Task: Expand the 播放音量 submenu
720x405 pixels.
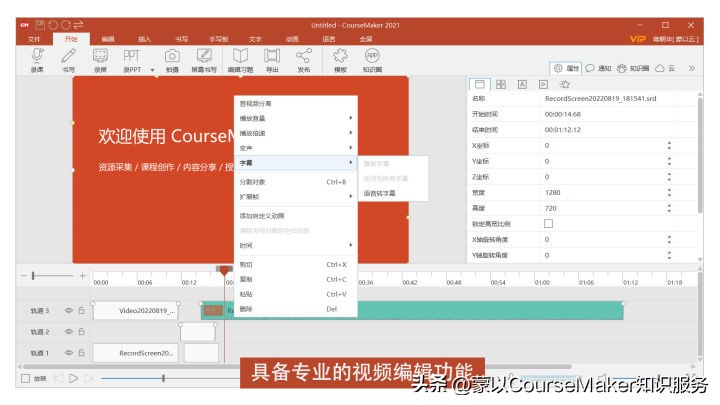Action: (x=296, y=118)
